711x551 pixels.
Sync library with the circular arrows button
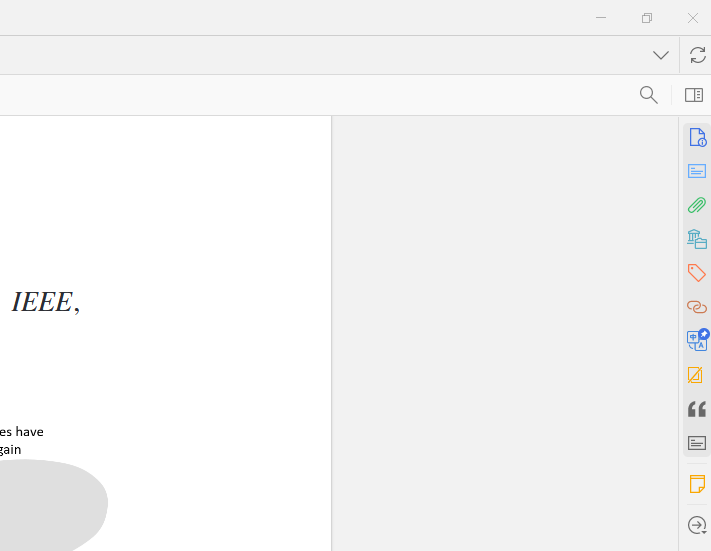pyautogui.click(x=697, y=55)
